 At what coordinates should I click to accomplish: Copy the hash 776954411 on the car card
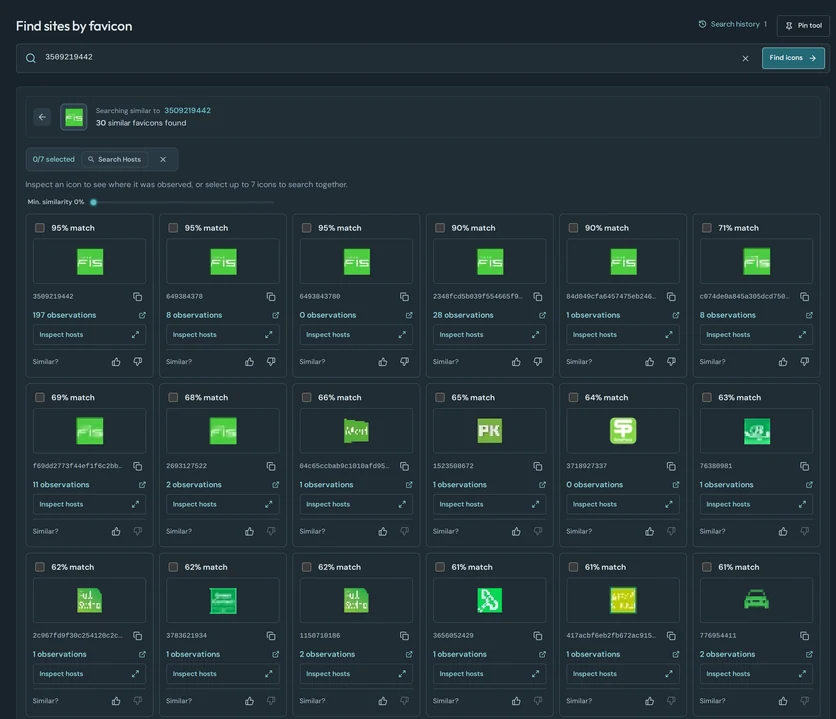(805, 636)
